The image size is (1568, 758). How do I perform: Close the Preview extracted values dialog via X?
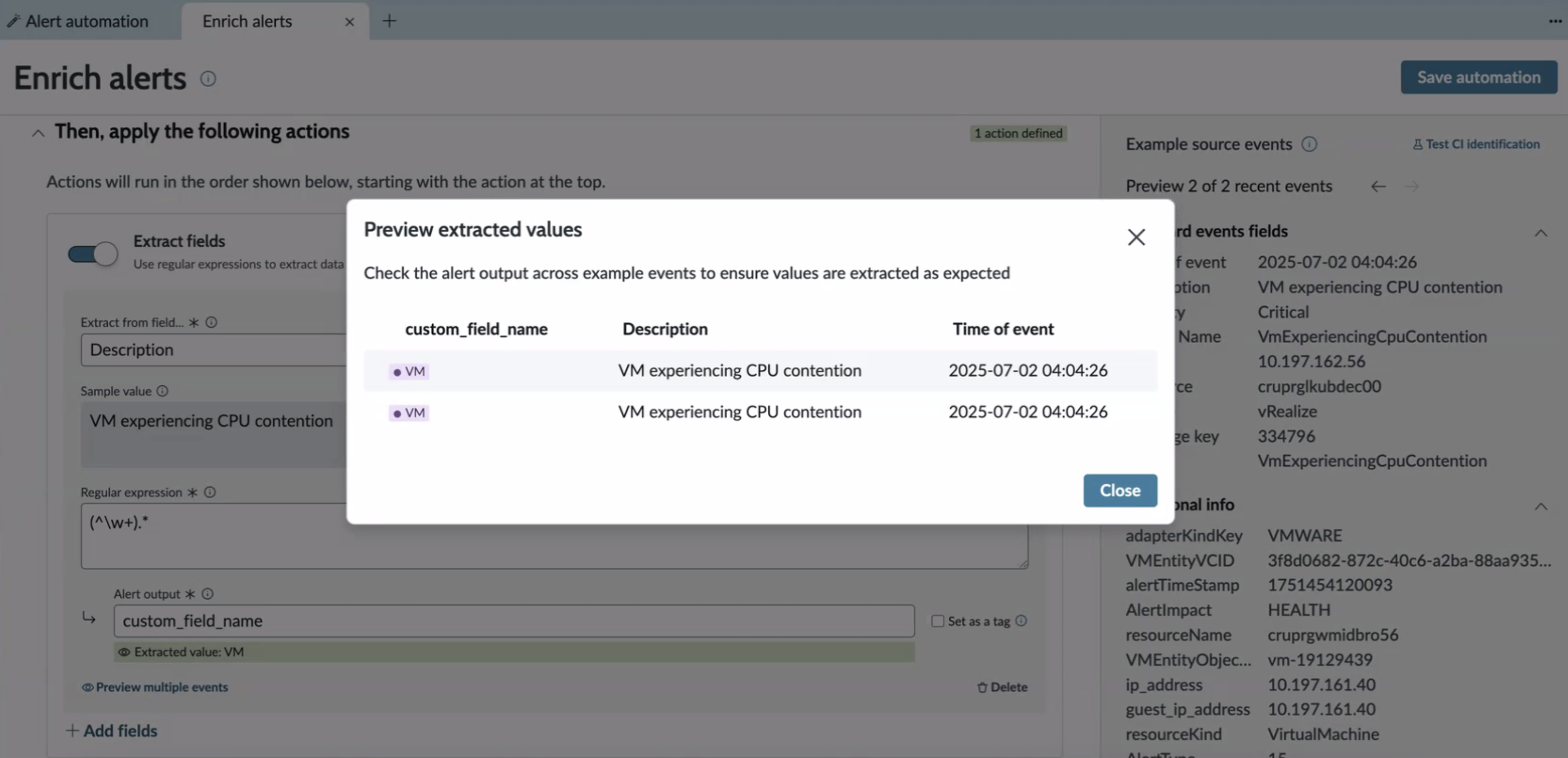1136,237
